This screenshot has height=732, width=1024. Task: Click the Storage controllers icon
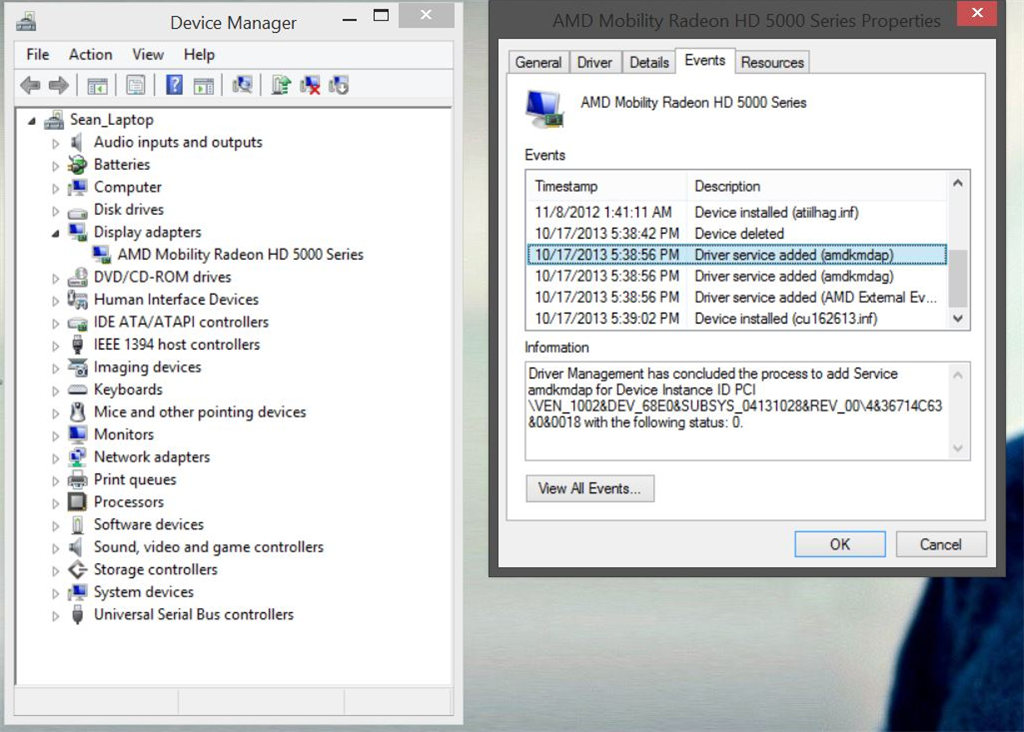[77, 569]
